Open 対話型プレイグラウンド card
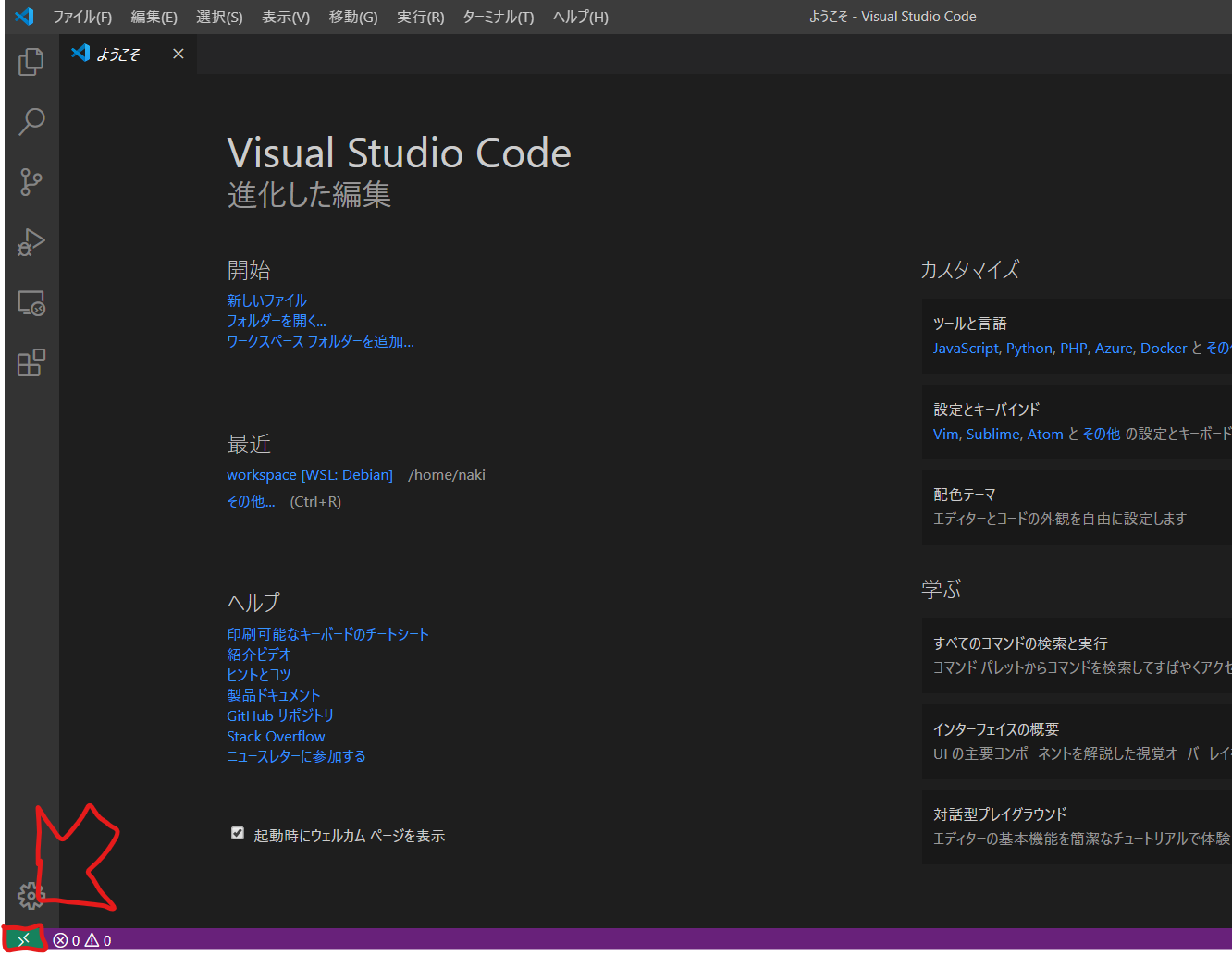Screen dimensions: 1232x955 click(1077, 826)
